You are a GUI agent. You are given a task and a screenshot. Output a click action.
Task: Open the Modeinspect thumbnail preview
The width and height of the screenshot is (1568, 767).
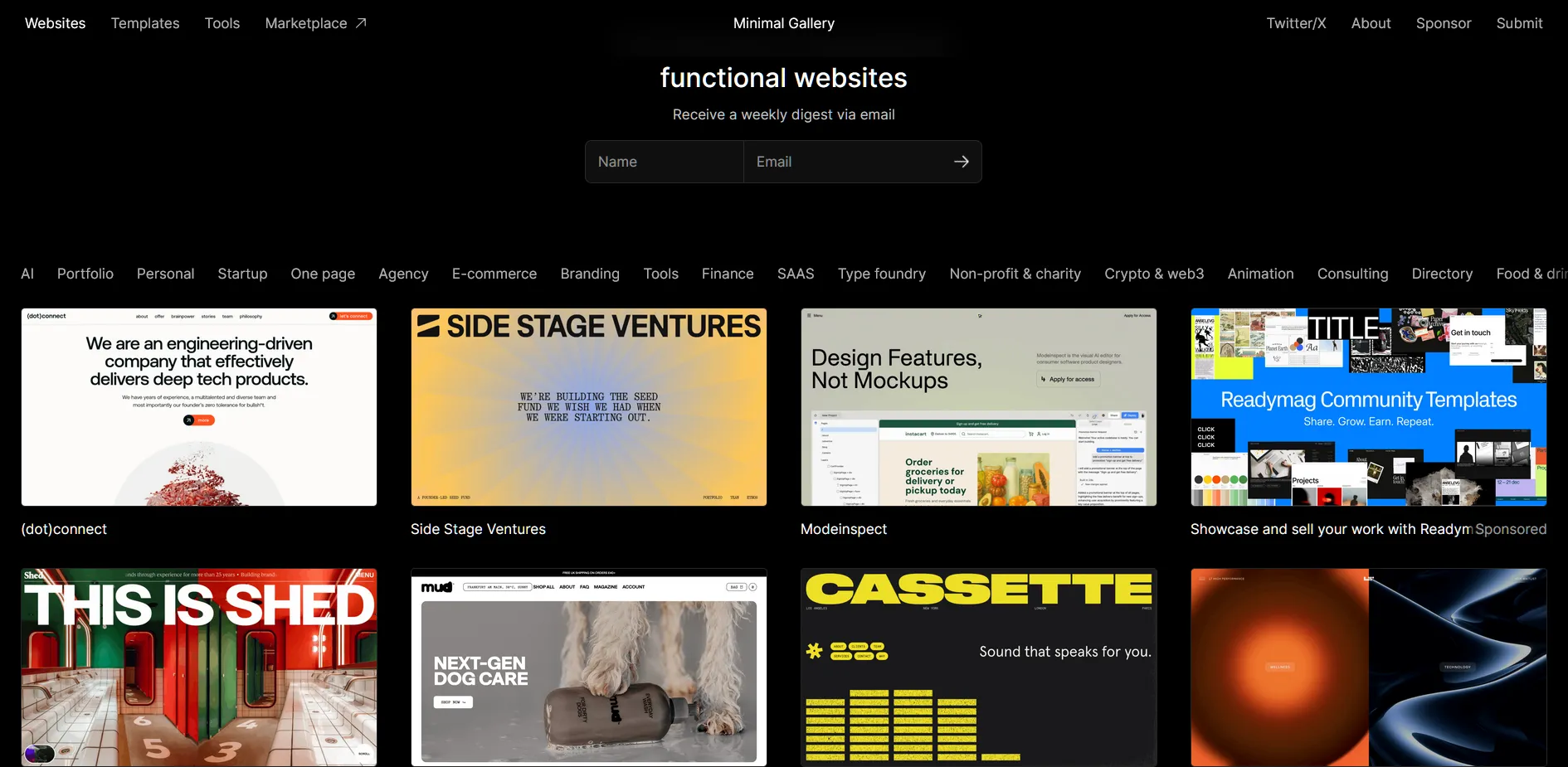[x=979, y=407]
